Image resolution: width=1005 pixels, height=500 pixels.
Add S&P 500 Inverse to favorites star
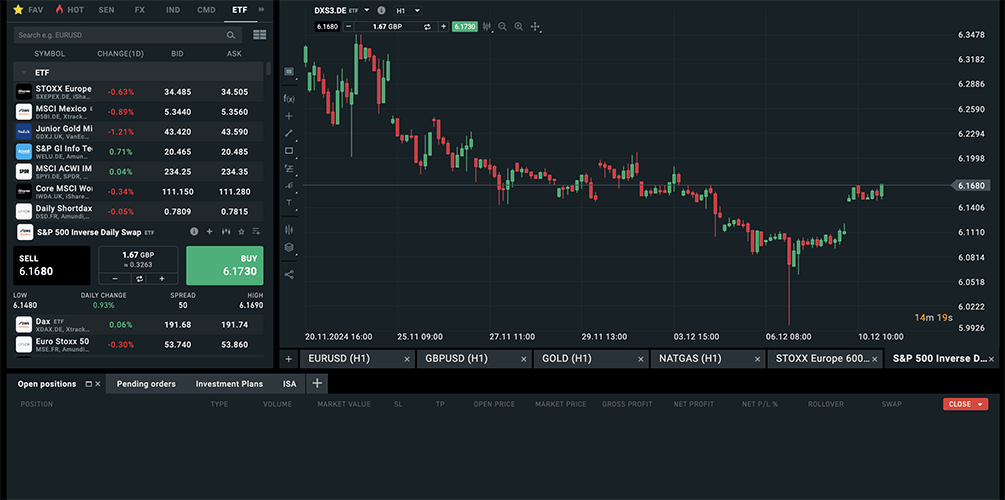(225, 232)
